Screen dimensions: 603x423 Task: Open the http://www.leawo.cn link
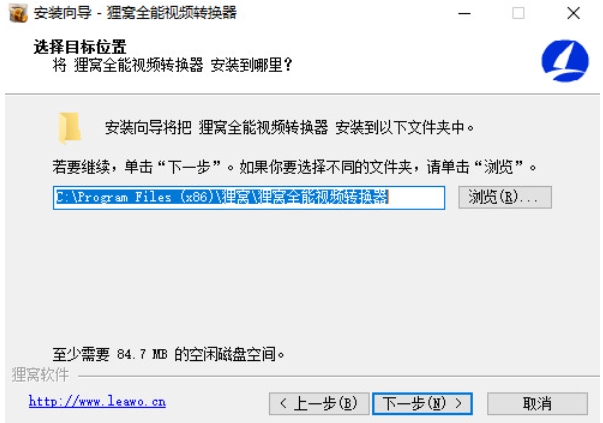pos(97,401)
